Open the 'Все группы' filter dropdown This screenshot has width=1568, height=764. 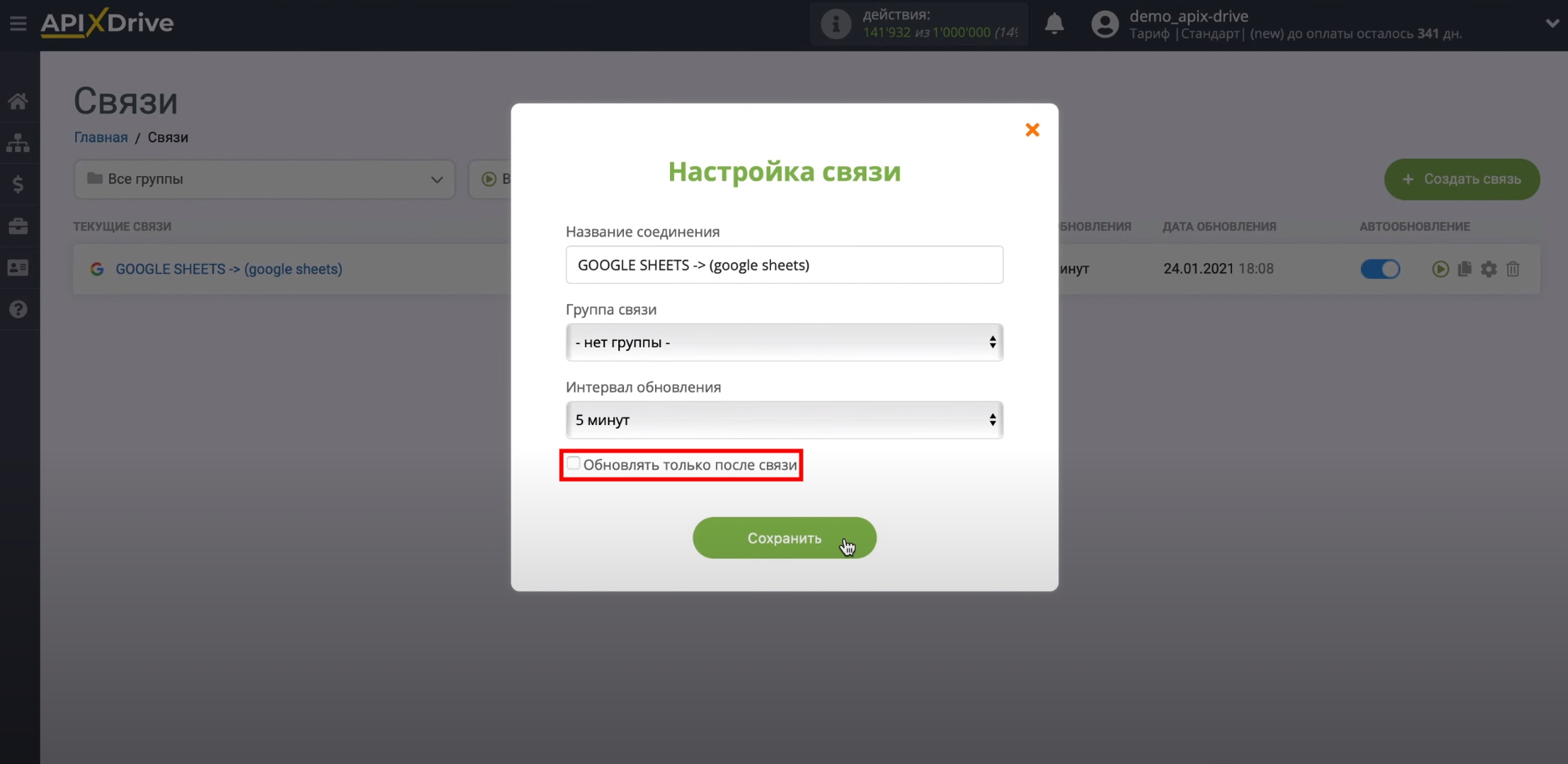[264, 180]
